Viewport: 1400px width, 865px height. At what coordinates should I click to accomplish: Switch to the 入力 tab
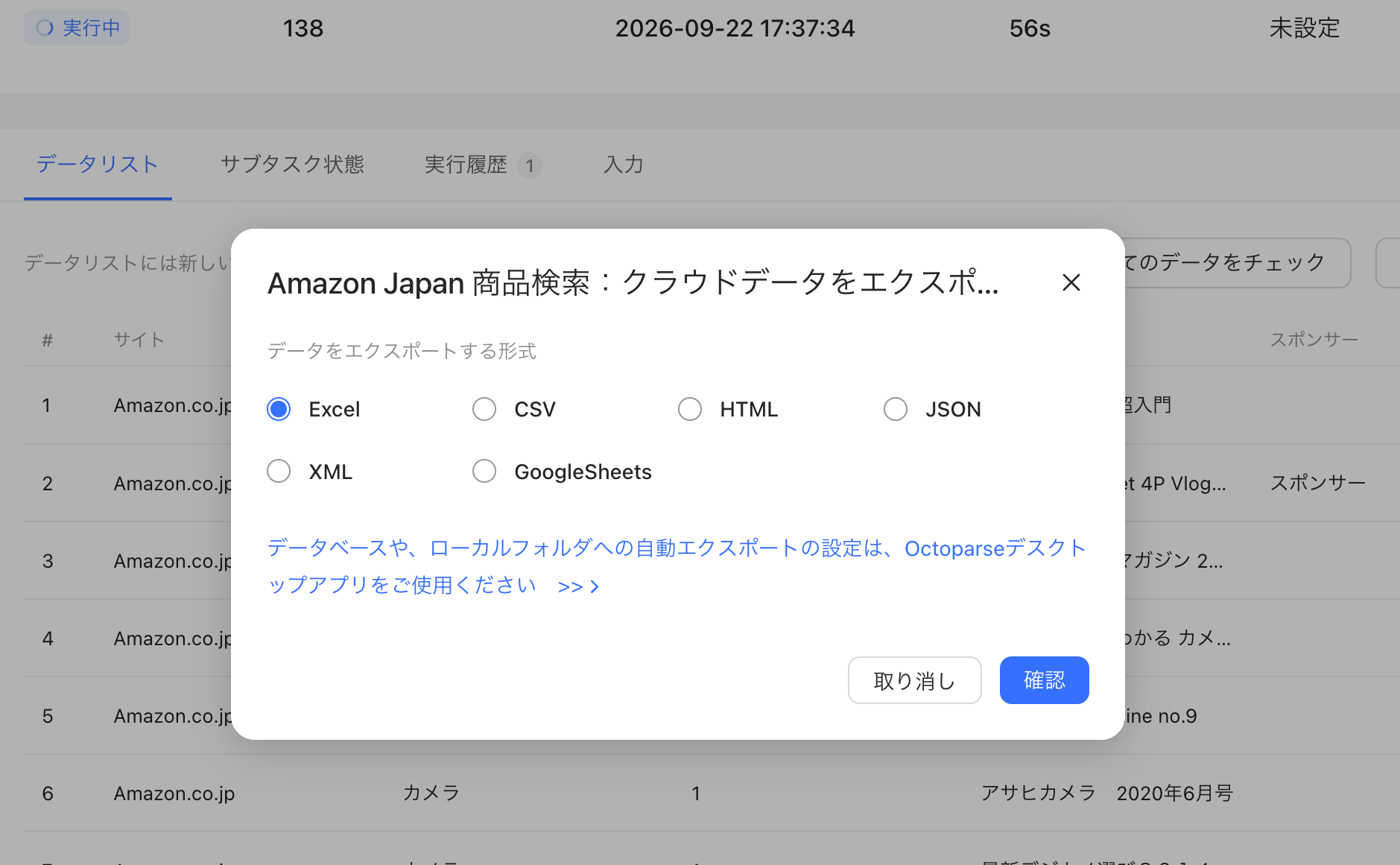pos(624,164)
